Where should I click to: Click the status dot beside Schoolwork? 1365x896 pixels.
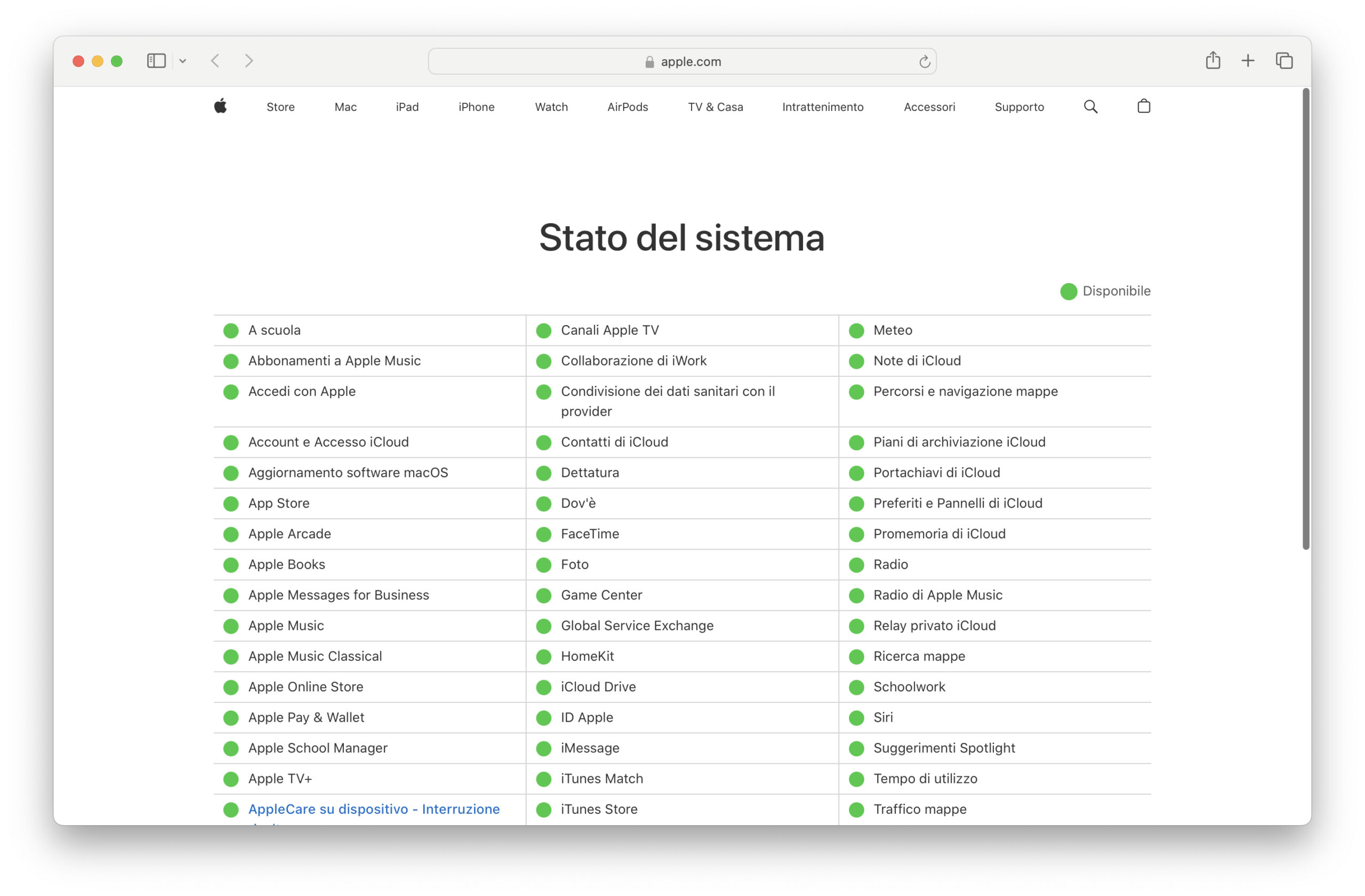coord(856,687)
